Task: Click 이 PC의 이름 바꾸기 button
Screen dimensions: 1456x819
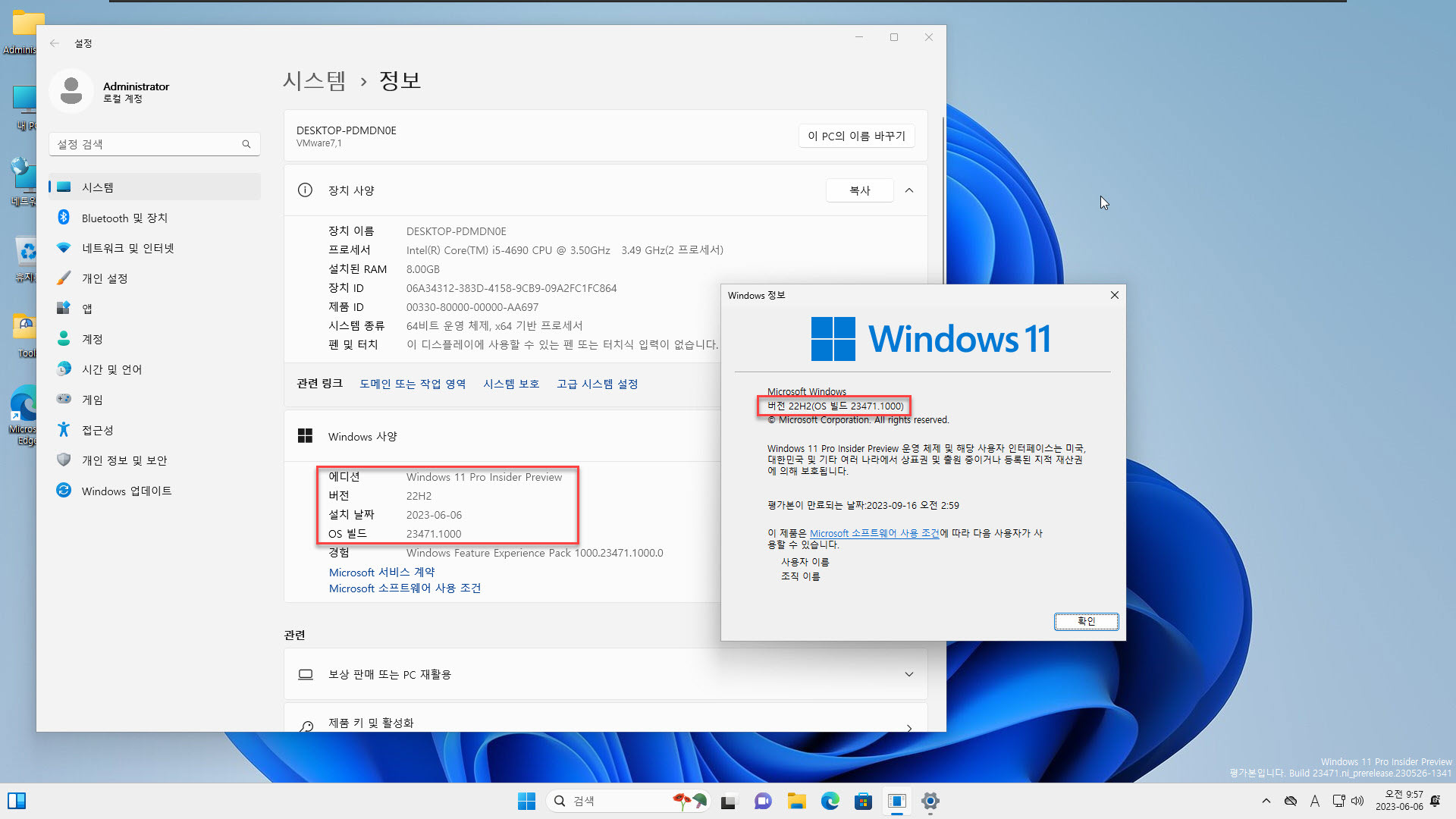Action: (856, 136)
